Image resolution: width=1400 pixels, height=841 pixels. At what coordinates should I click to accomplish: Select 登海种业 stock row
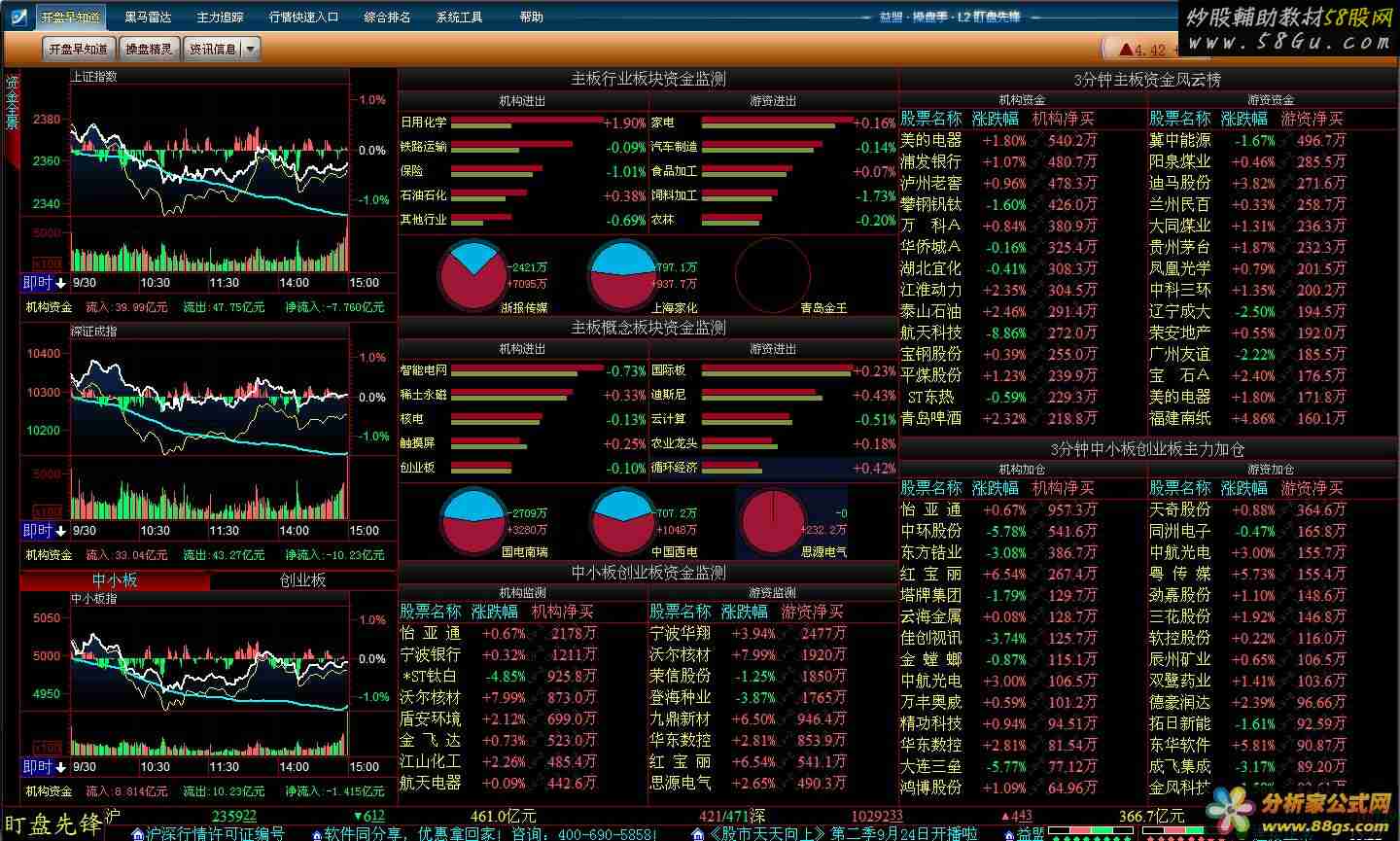click(x=773, y=697)
